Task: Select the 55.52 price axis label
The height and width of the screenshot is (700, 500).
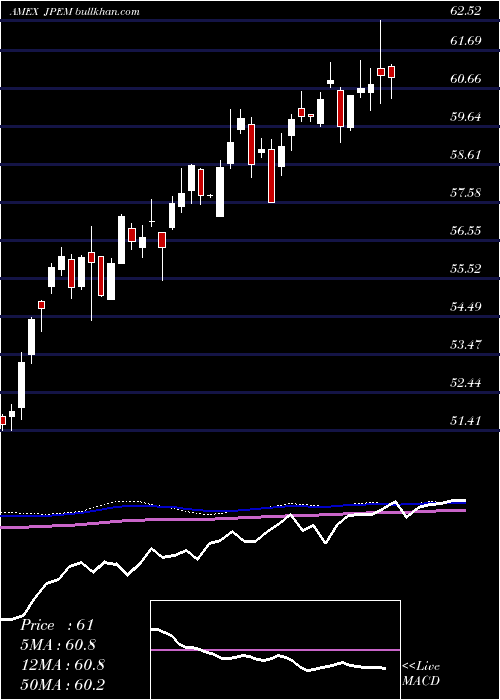Action: [x=466, y=269]
